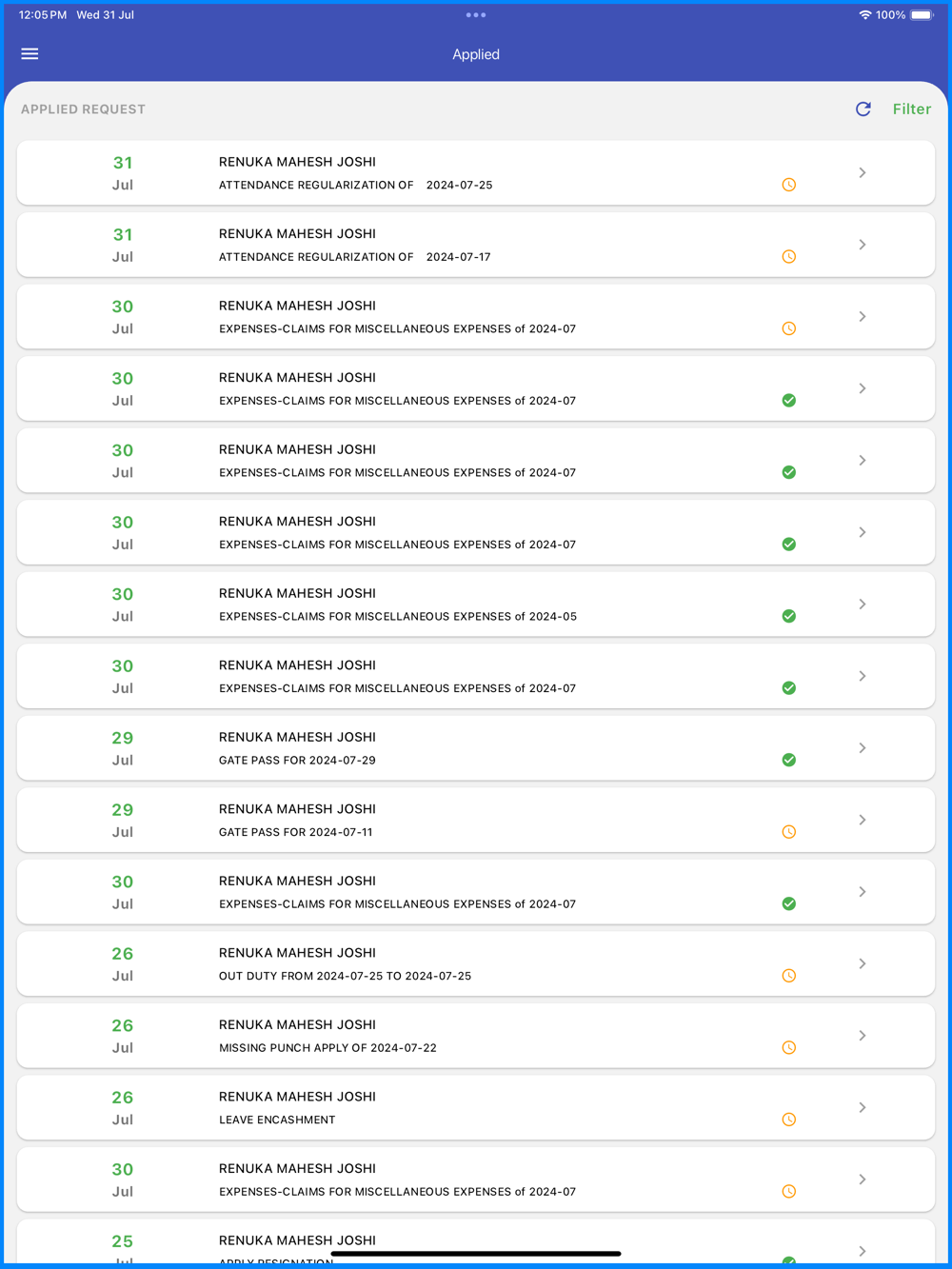Click the status bar date 'Wed 31 Jul'

[x=106, y=15]
